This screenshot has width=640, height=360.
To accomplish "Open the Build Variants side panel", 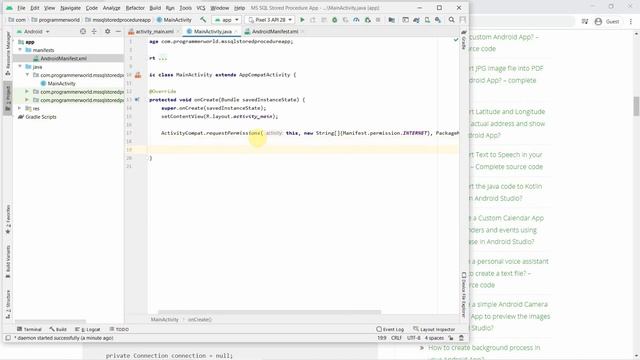I will (x=8, y=261).
